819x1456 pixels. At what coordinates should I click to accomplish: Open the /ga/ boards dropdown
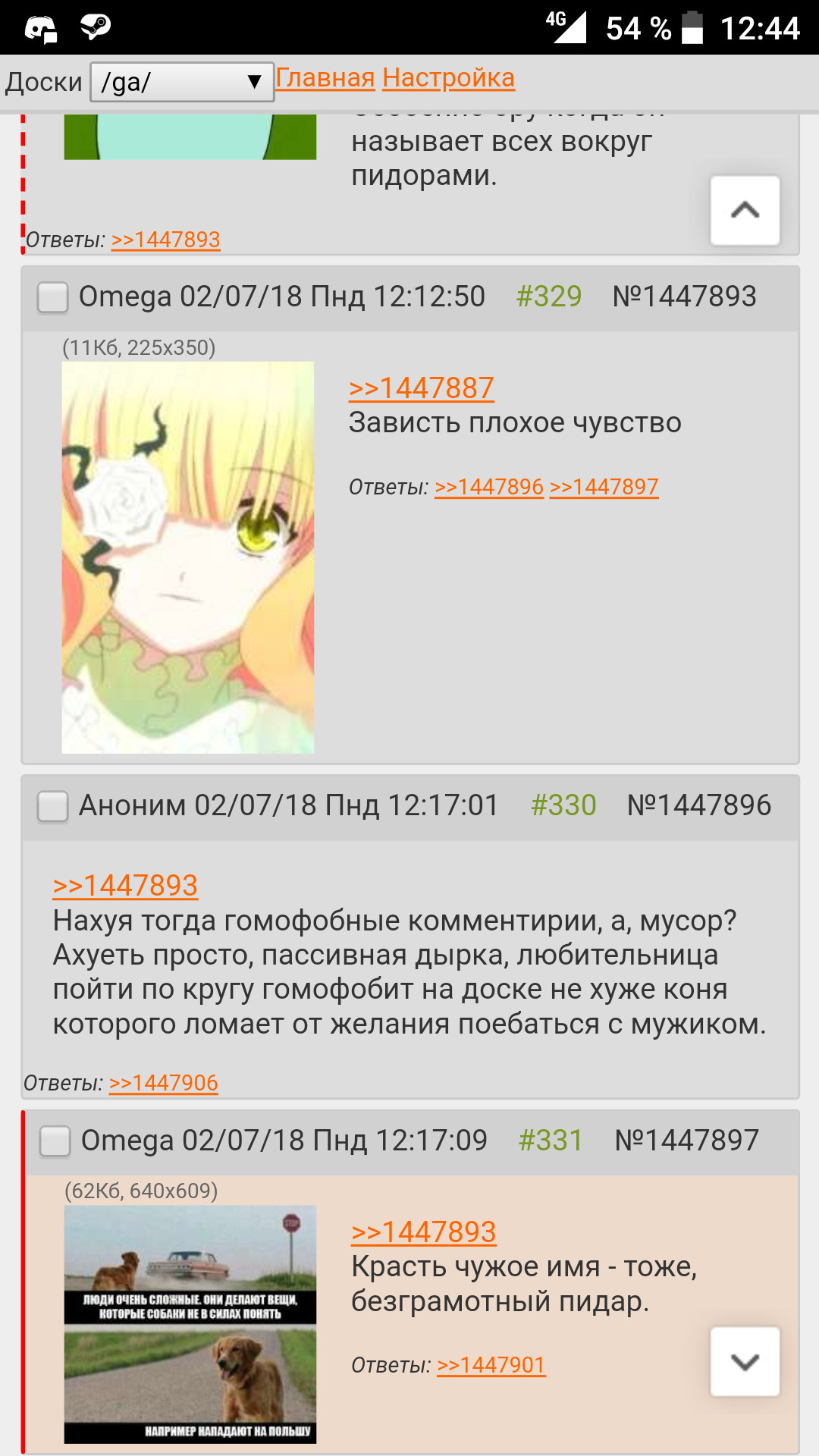182,82
